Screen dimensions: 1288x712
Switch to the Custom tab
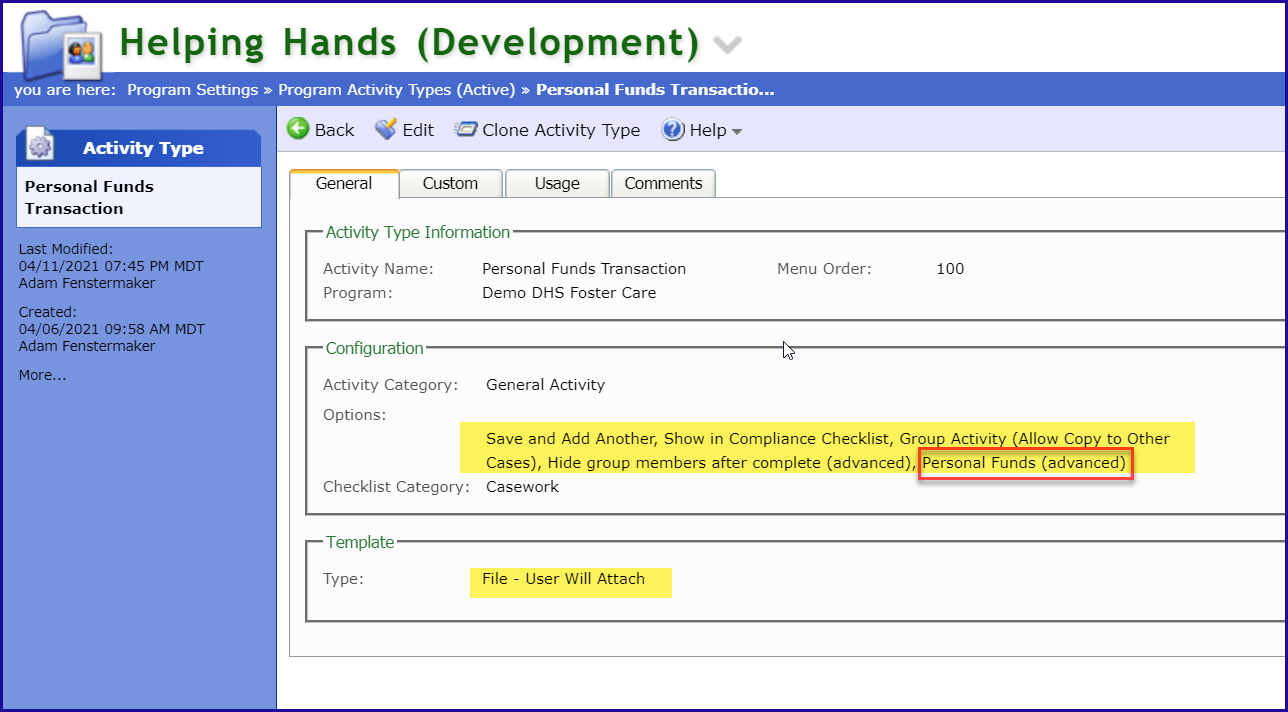point(450,184)
